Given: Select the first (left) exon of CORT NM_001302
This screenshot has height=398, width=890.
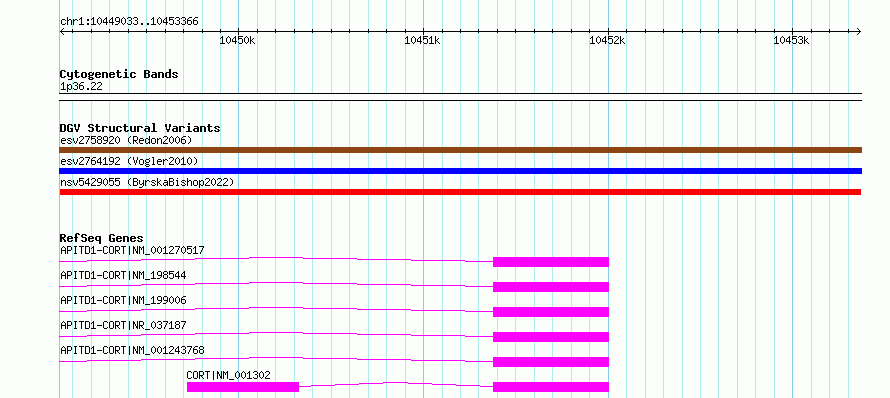Looking at the screenshot, I should pos(243,387).
